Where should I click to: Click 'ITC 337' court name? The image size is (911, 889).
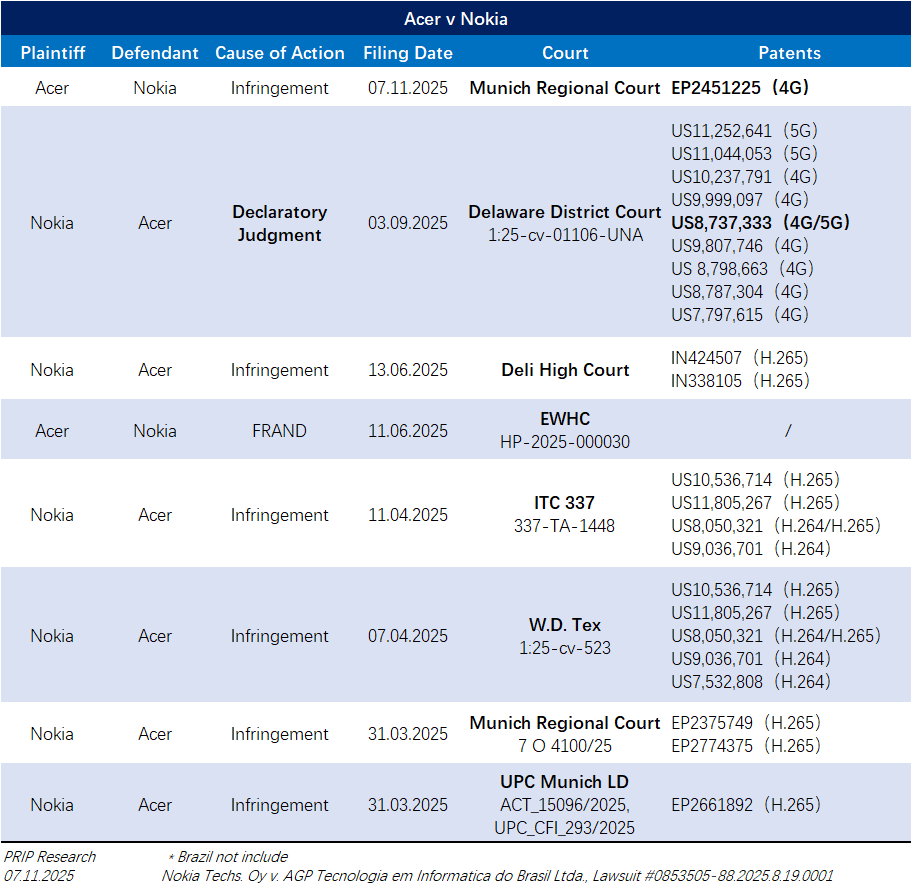pyautogui.click(x=565, y=503)
